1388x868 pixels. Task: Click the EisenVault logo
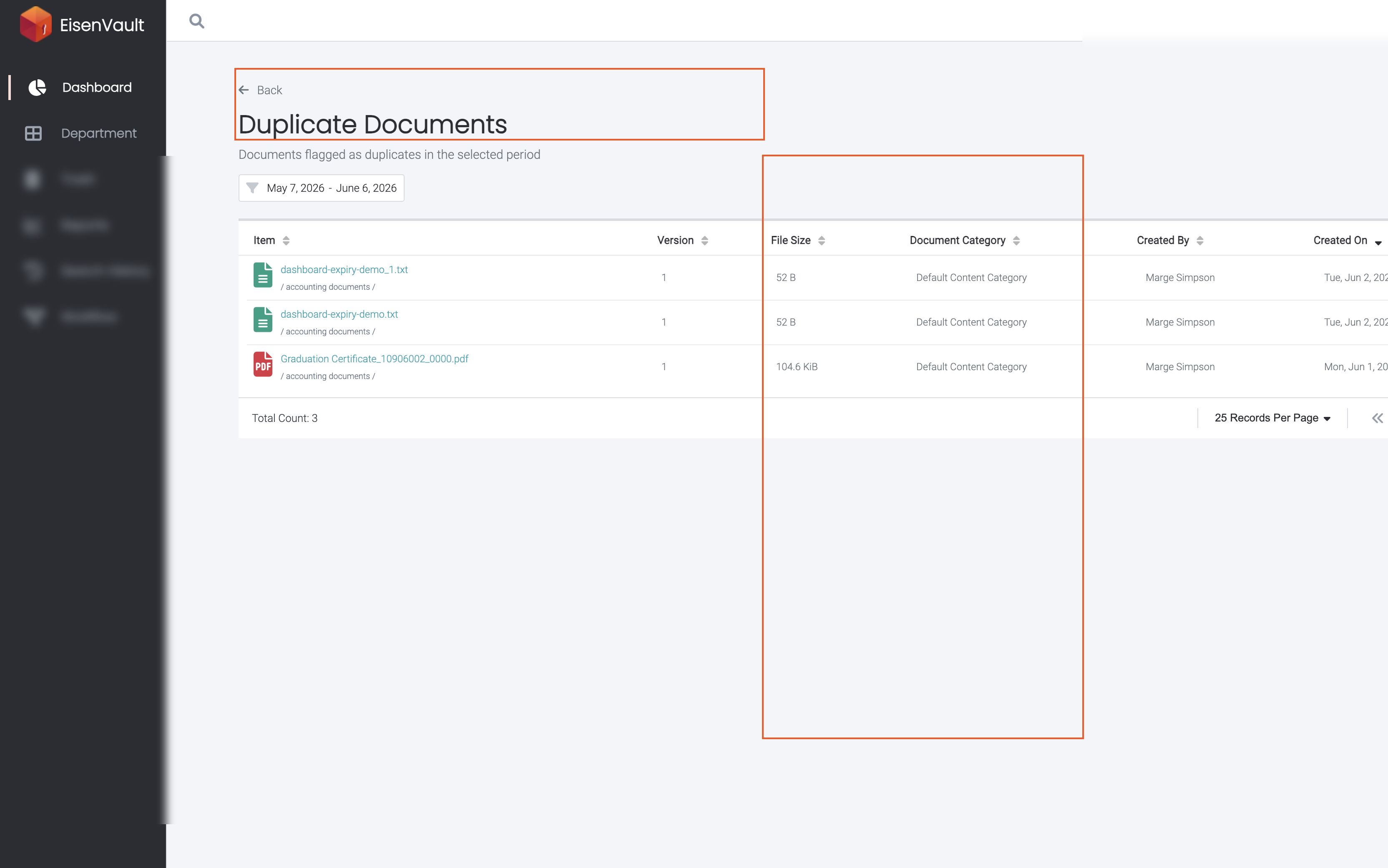coord(82,24)
